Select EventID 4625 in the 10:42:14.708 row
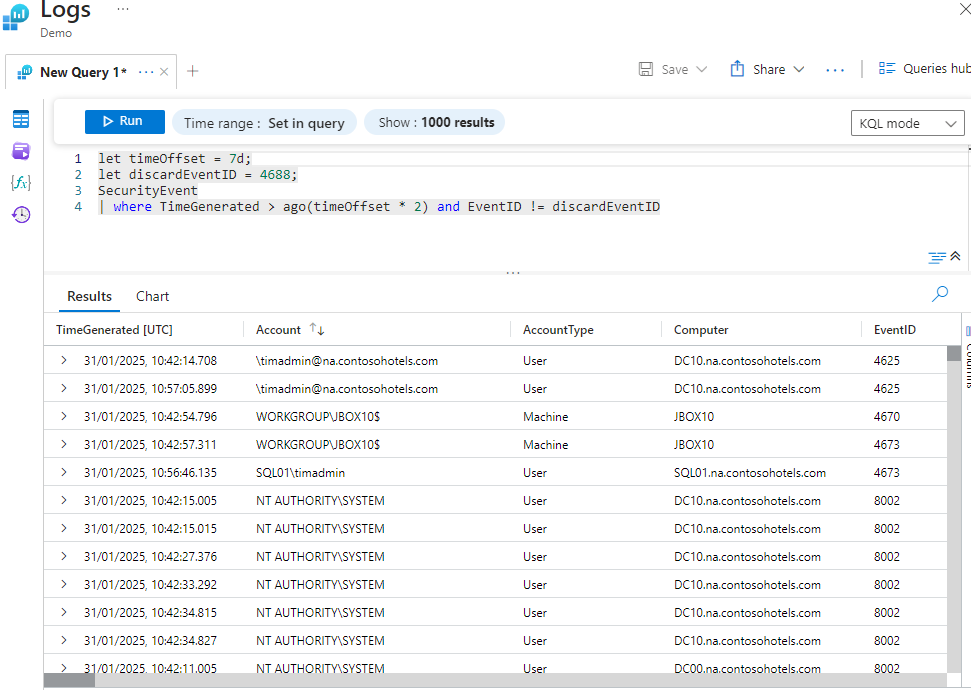Viewport: 971px width, 690px height. (886, 360)
